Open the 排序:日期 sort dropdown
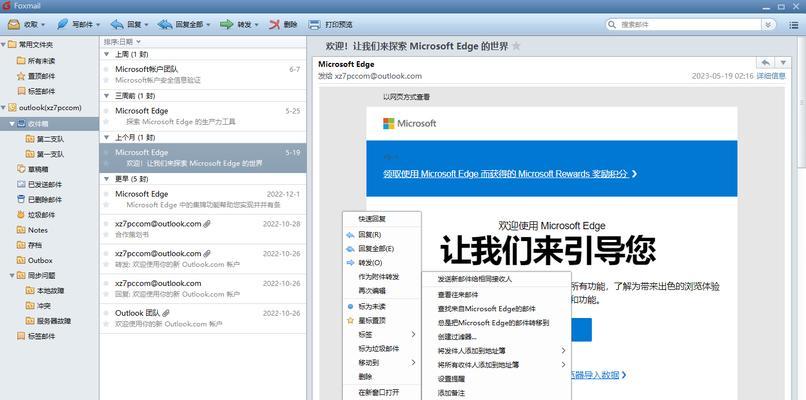This screenshot has height=400, width=806. point(120,42)
